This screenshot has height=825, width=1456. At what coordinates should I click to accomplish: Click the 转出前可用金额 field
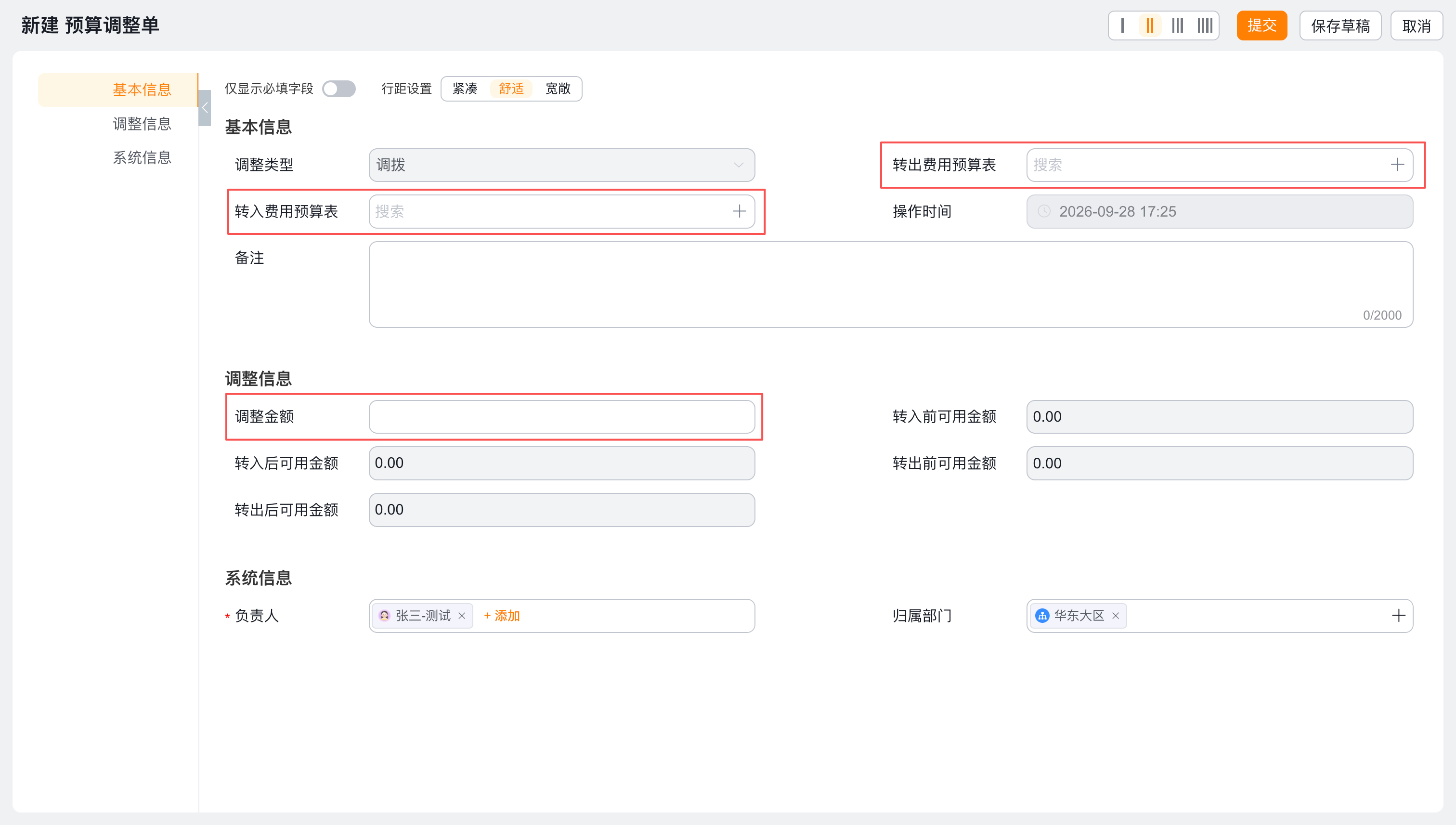(1220, 464)
